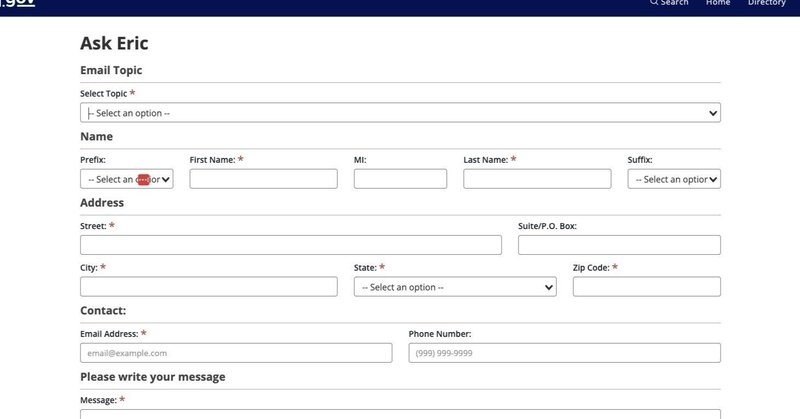
Task: Click the First Name input field
Action: click(x=263, y=179)
